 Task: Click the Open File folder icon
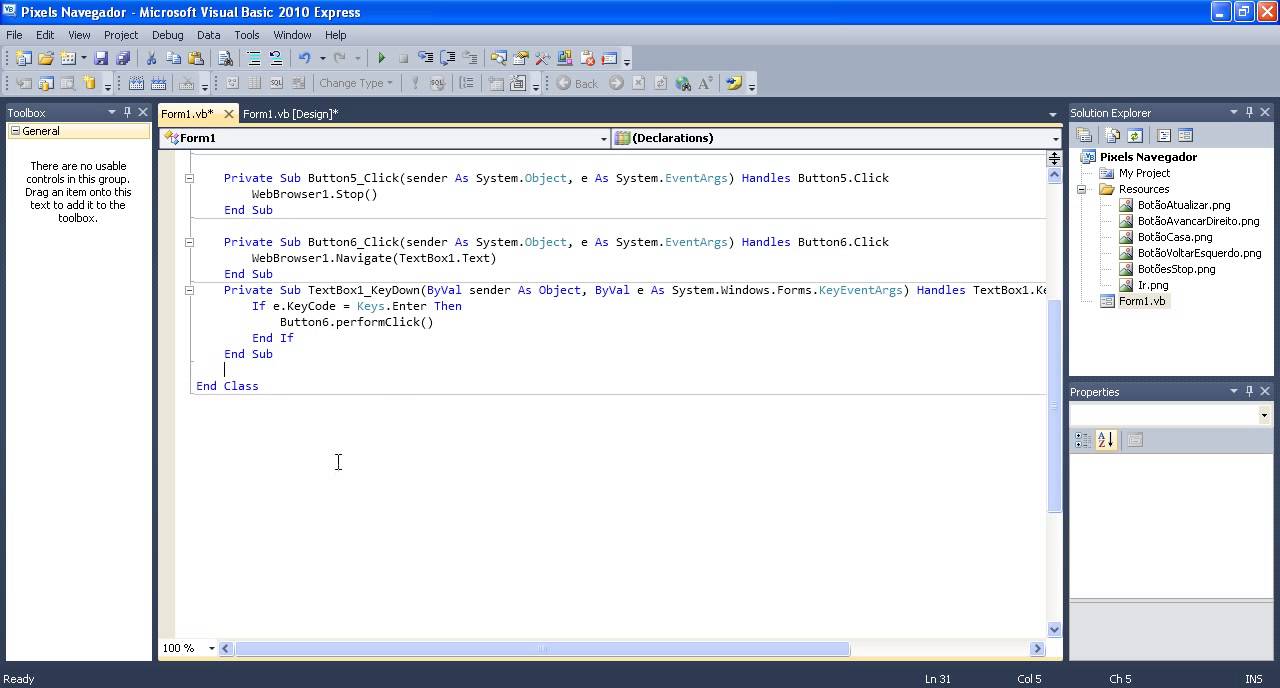point(45,59)
